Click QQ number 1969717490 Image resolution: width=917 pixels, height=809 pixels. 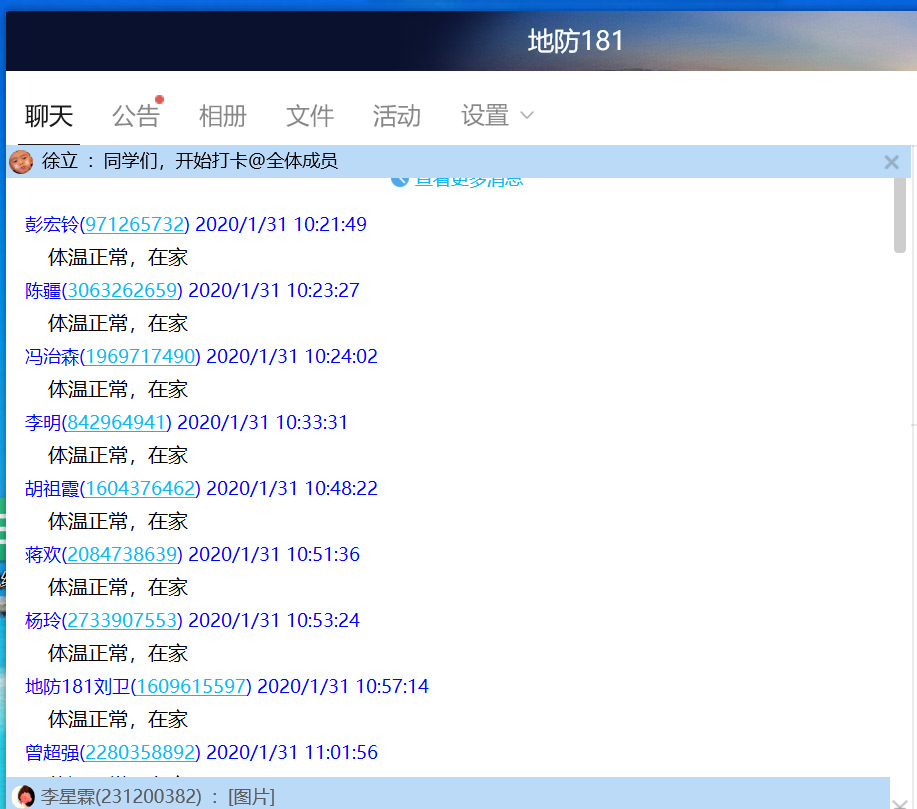(140, 357)
